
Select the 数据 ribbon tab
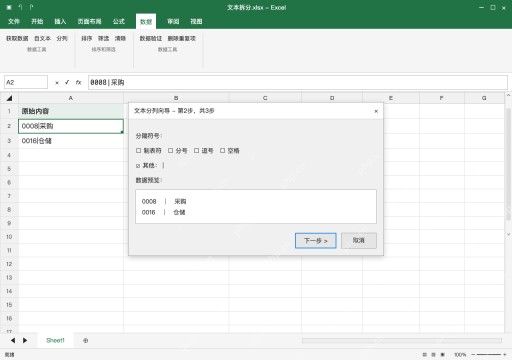(146, 22)
